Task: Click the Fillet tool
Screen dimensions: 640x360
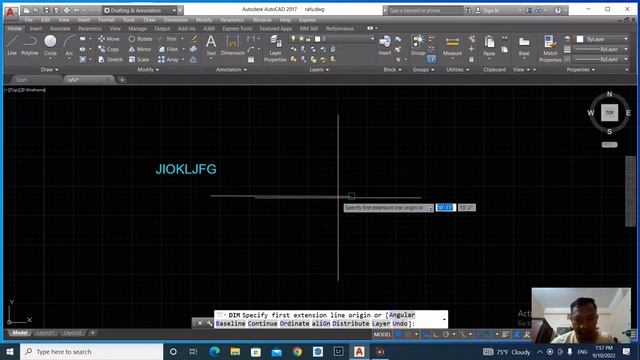Action: pyautogui.click(x=168, y=49)
